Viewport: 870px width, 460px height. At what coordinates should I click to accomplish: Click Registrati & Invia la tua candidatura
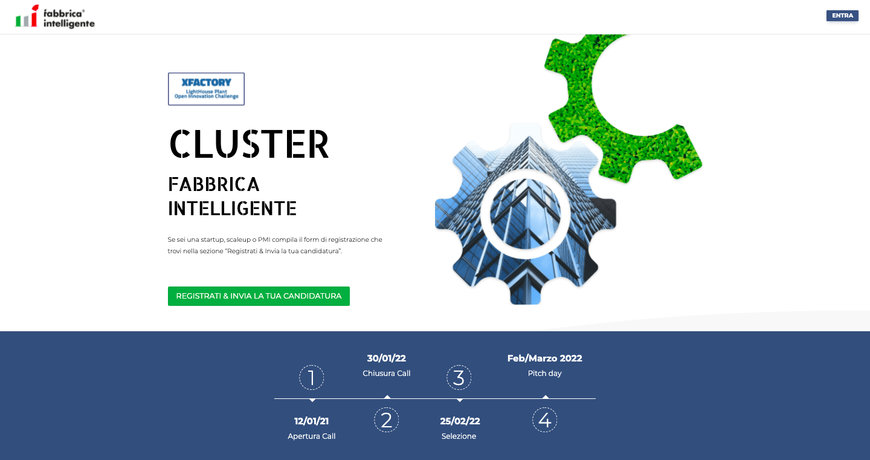tap(259, 296)
